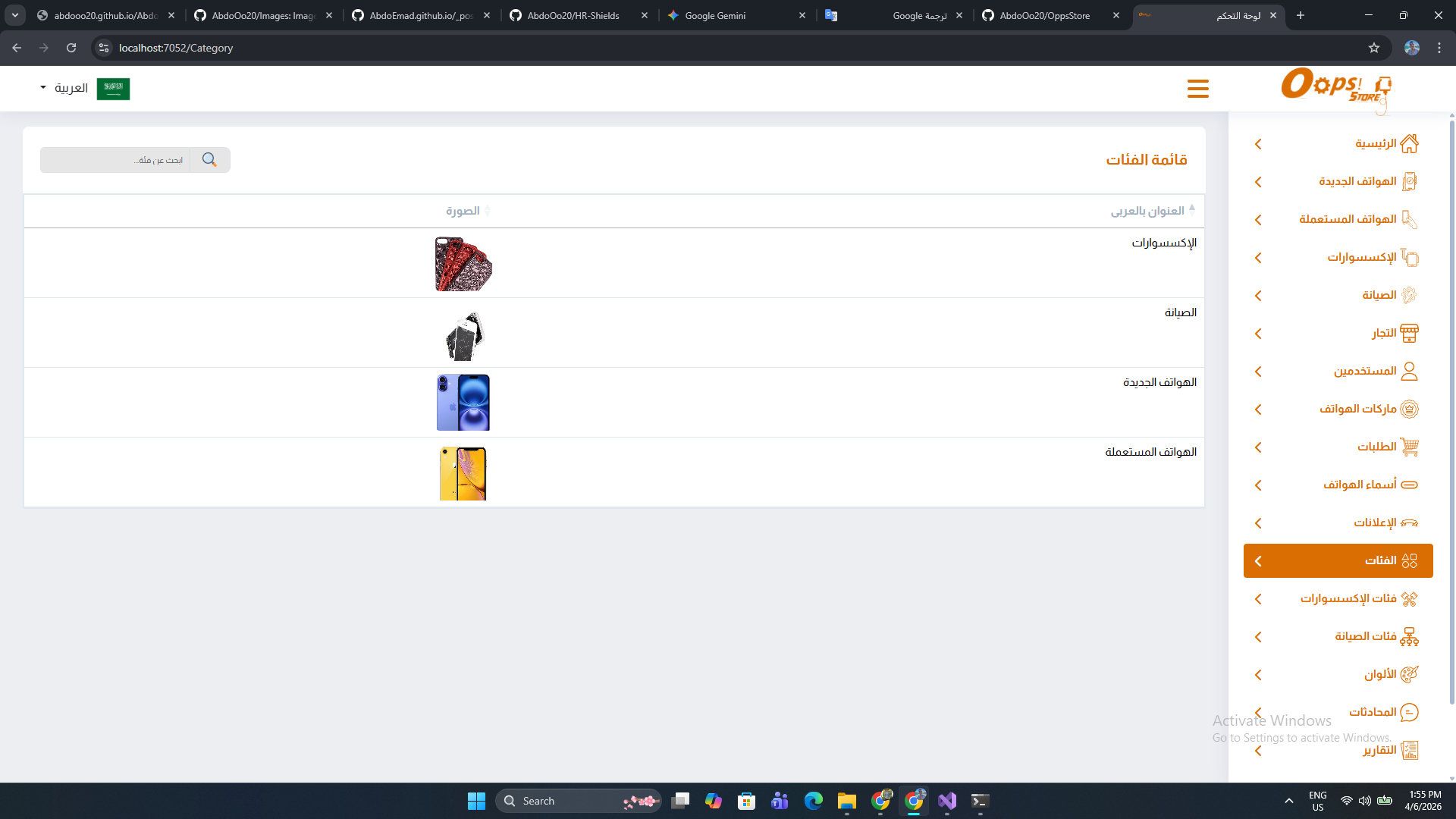Expand the accessories (الإكسسوارات) sidebar chevron

(x=1258, y=258)
